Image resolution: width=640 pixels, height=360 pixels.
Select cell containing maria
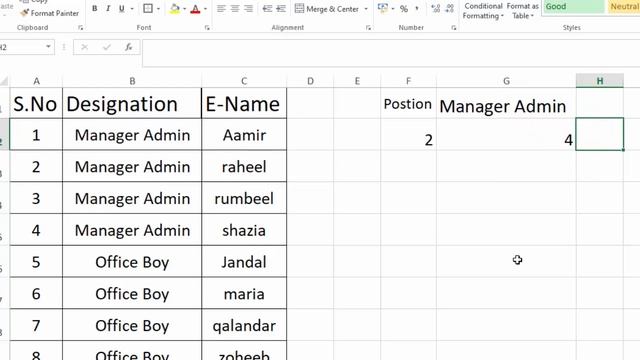[244, 294]
